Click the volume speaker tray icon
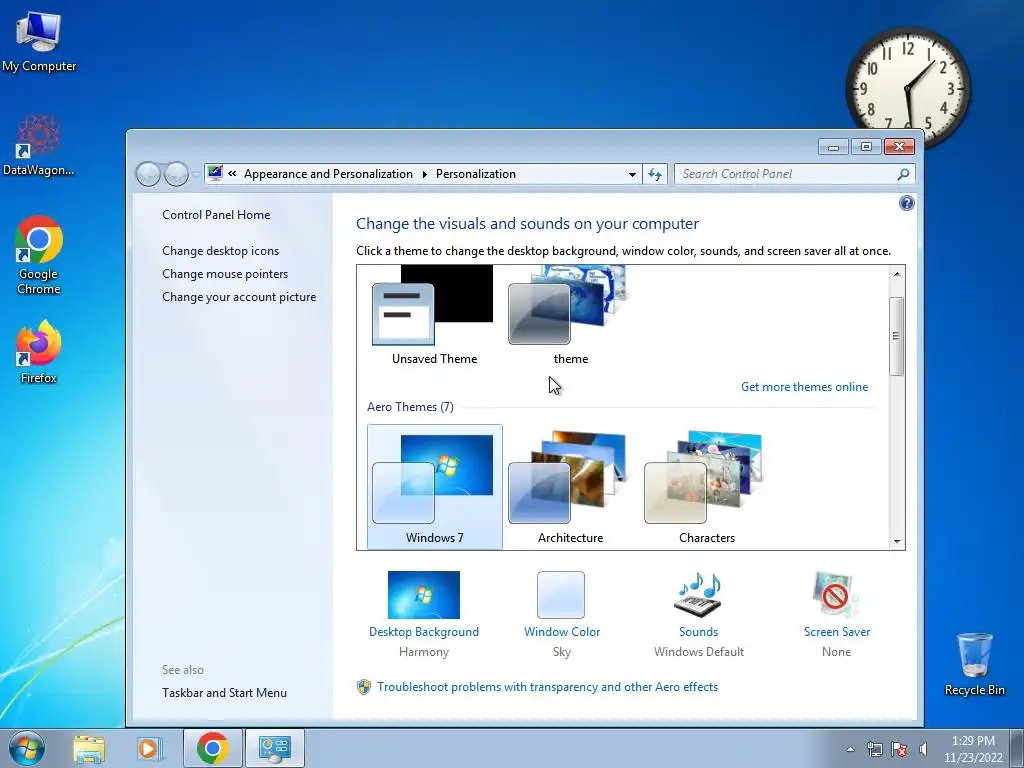The image size is (1024, 768). click(x=923, y=749)
